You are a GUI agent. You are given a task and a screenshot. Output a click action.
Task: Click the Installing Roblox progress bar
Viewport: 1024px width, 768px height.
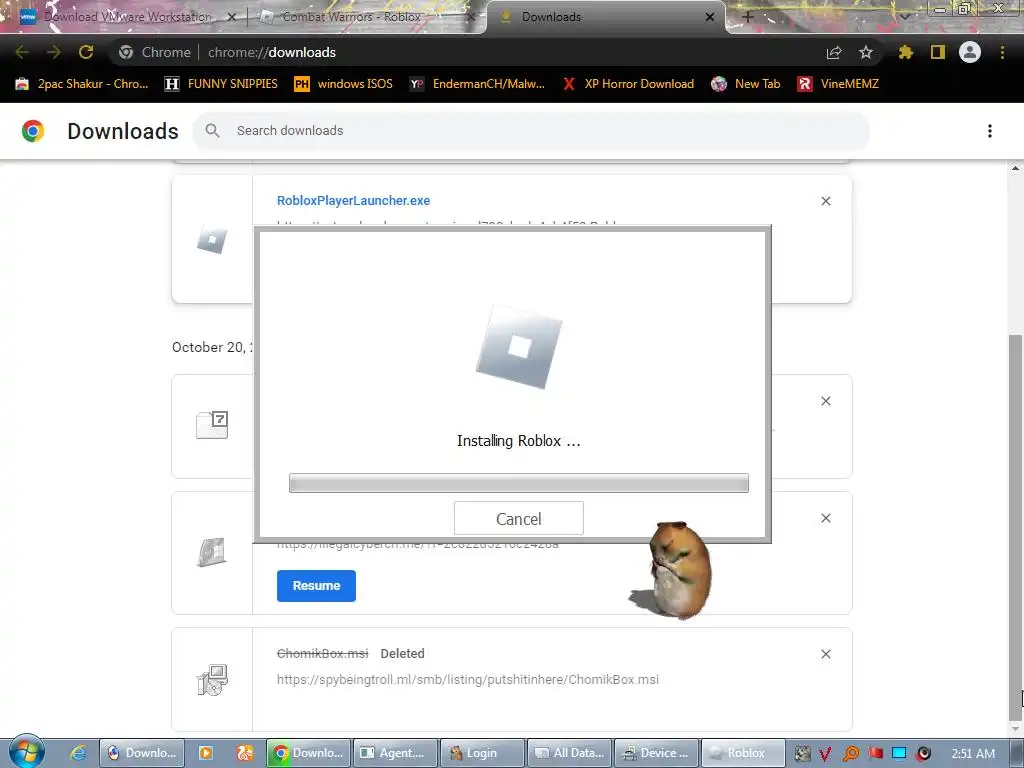(x=519, y=483)
